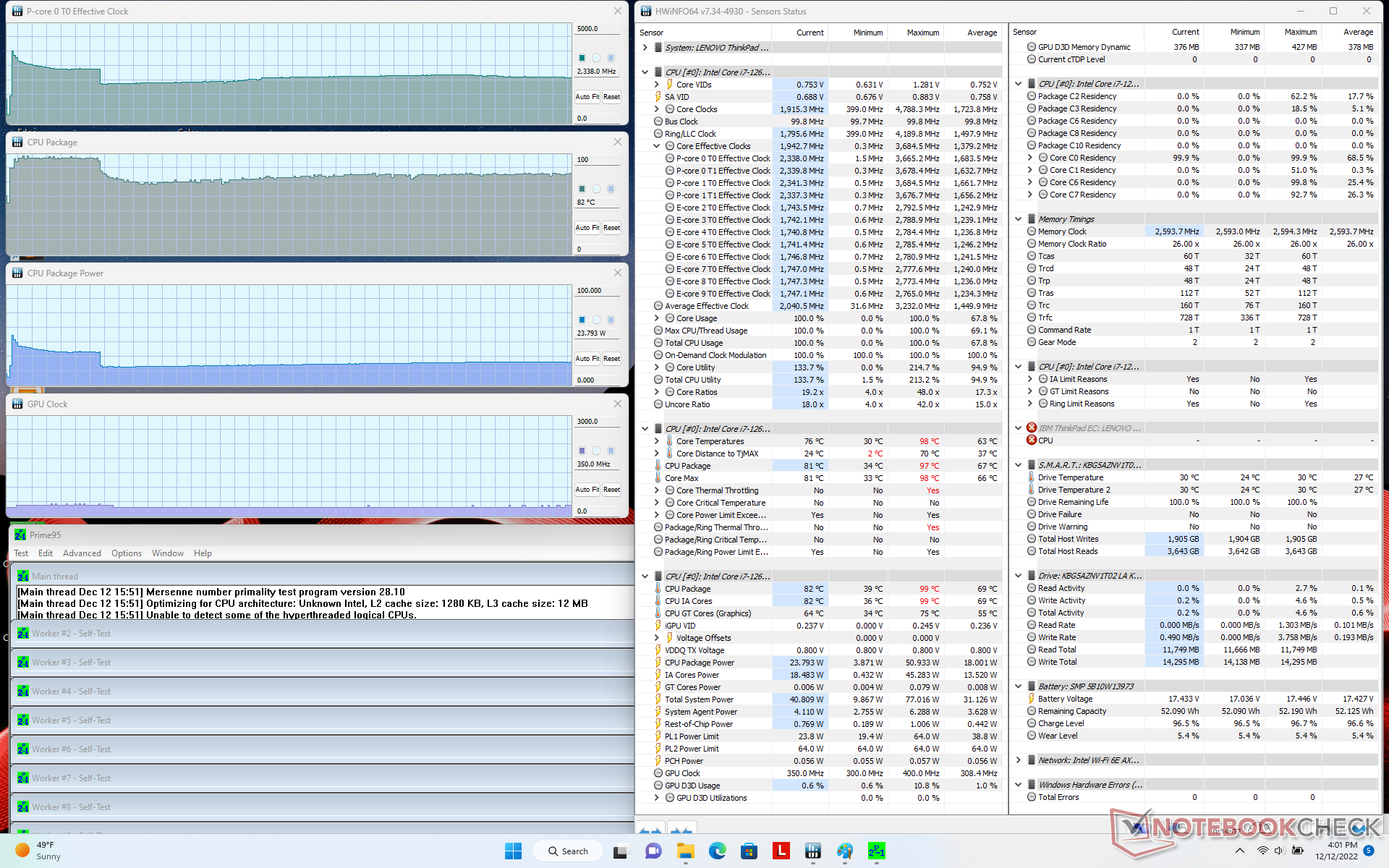Viewport: 1389px width, 868px height.
Task: Open Task View from taskbar
Action: point(620,851)
